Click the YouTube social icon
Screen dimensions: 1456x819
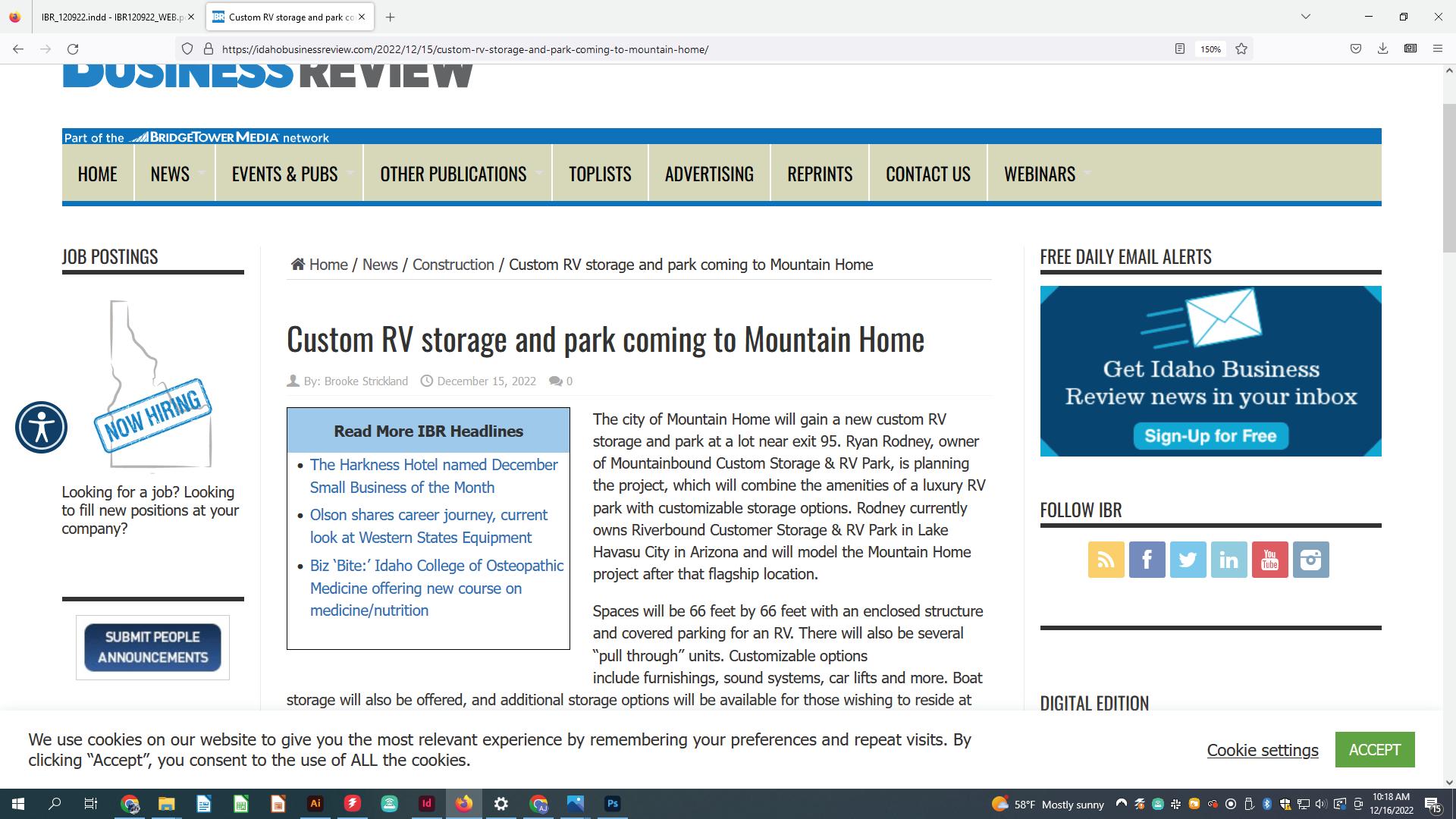(1269, 560)
